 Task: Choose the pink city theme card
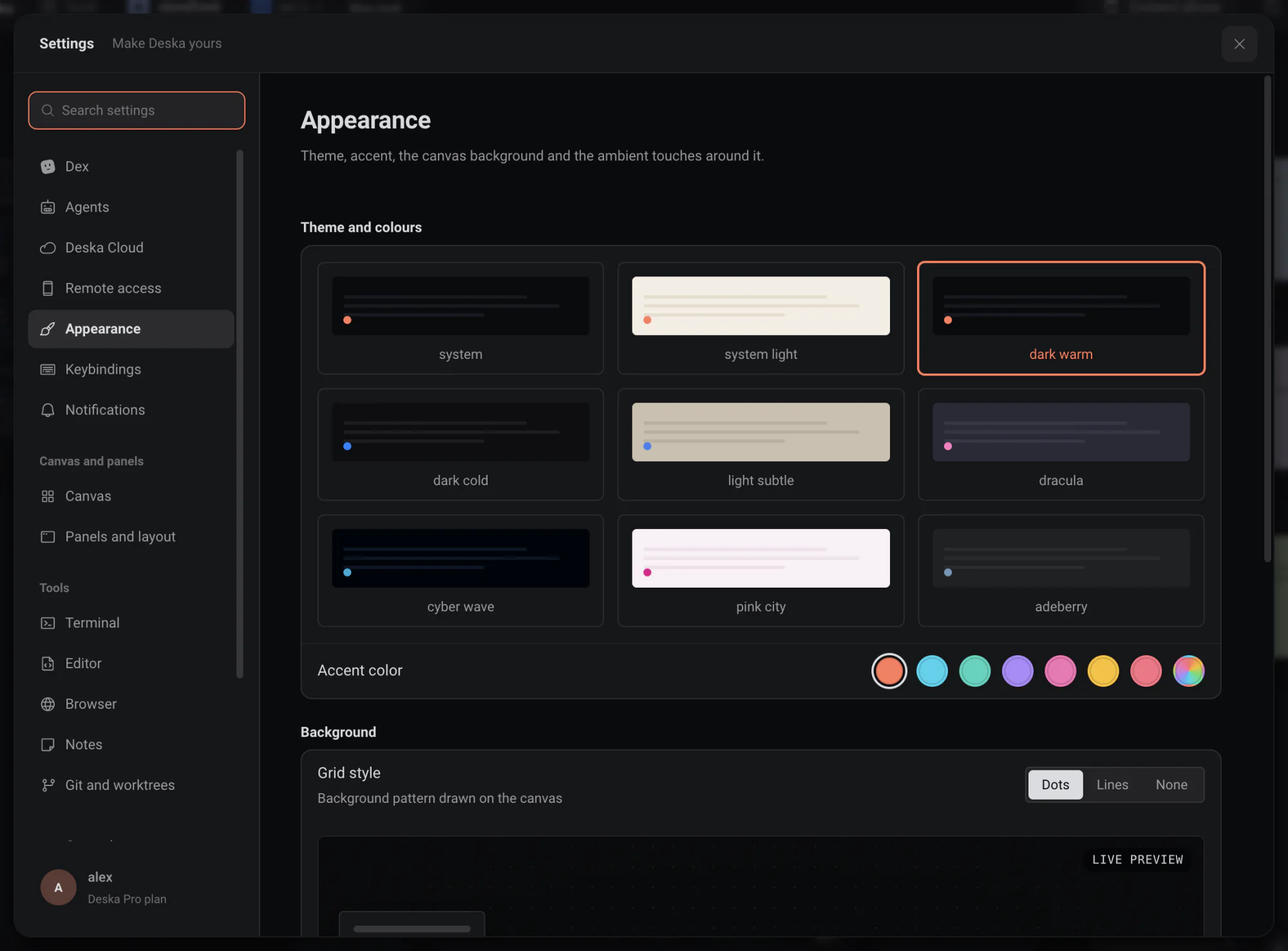tap(761, 571)
